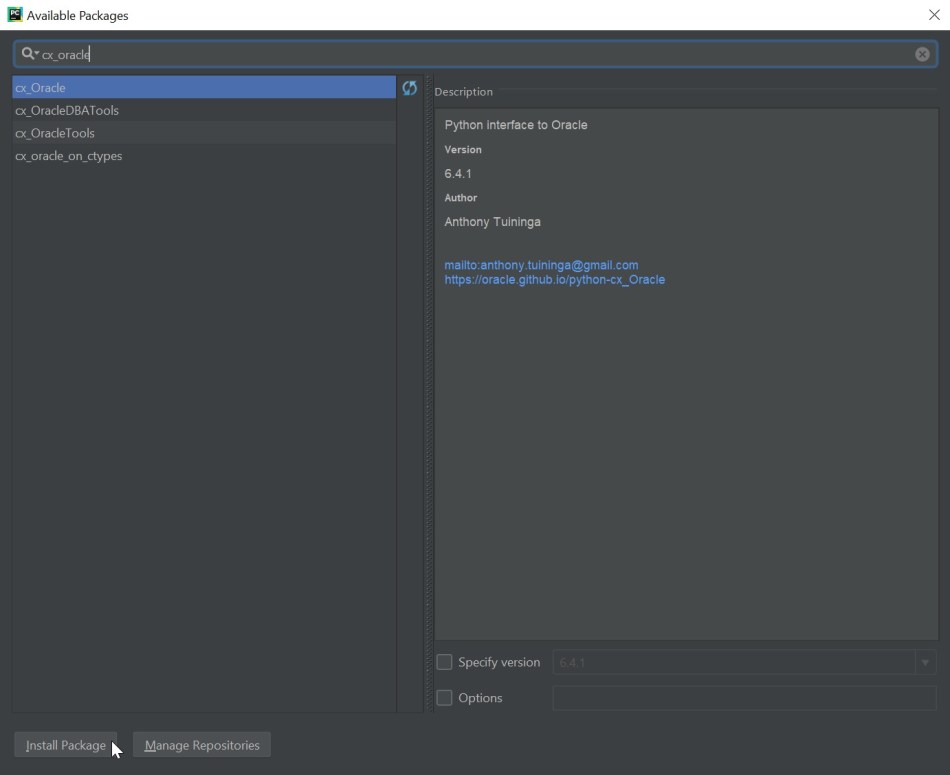Click the PyCharm icon in title bar

[14, 15]
